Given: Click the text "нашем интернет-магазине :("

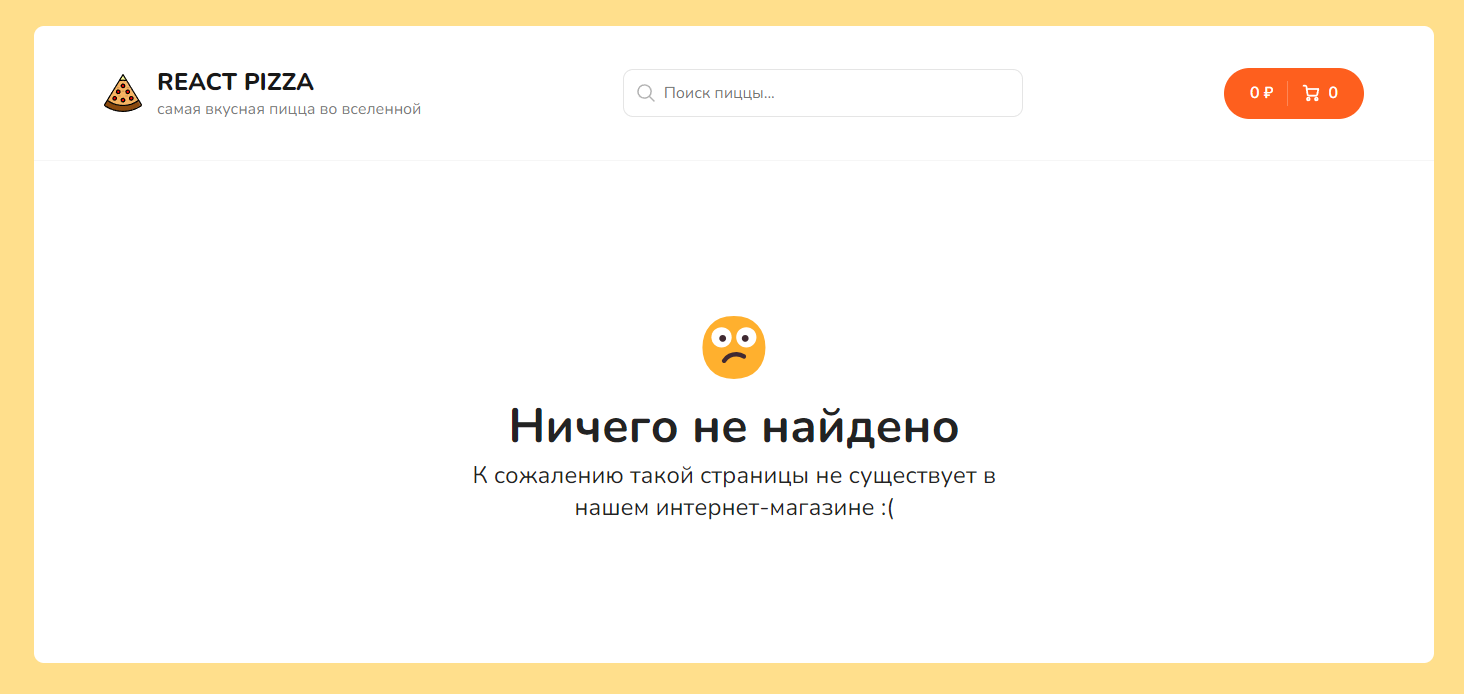Looking at the screenshot, I should [x=734, y=508].
